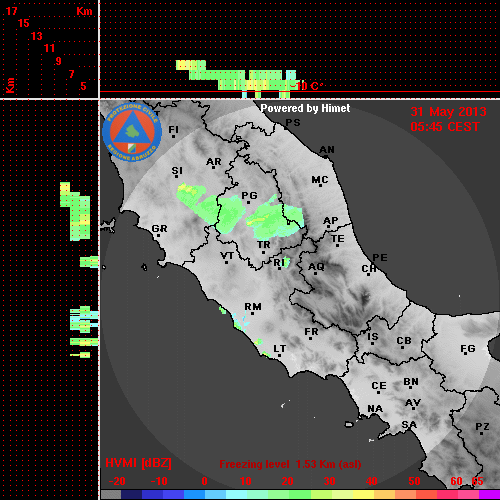Screen dimensions: 500x500
Task: Click the VT city label
Action: pyautogui.click(x=227, y=256)
